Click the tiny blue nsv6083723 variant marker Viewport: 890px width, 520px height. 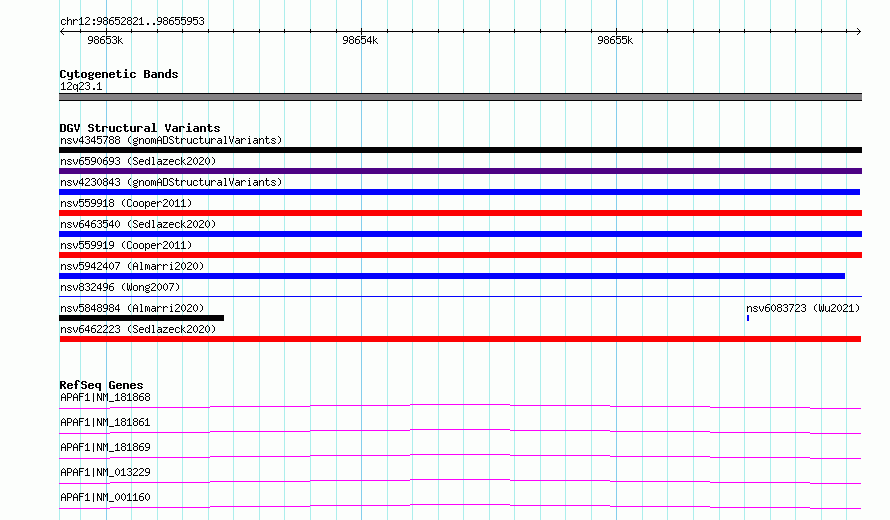coord(748,318)
